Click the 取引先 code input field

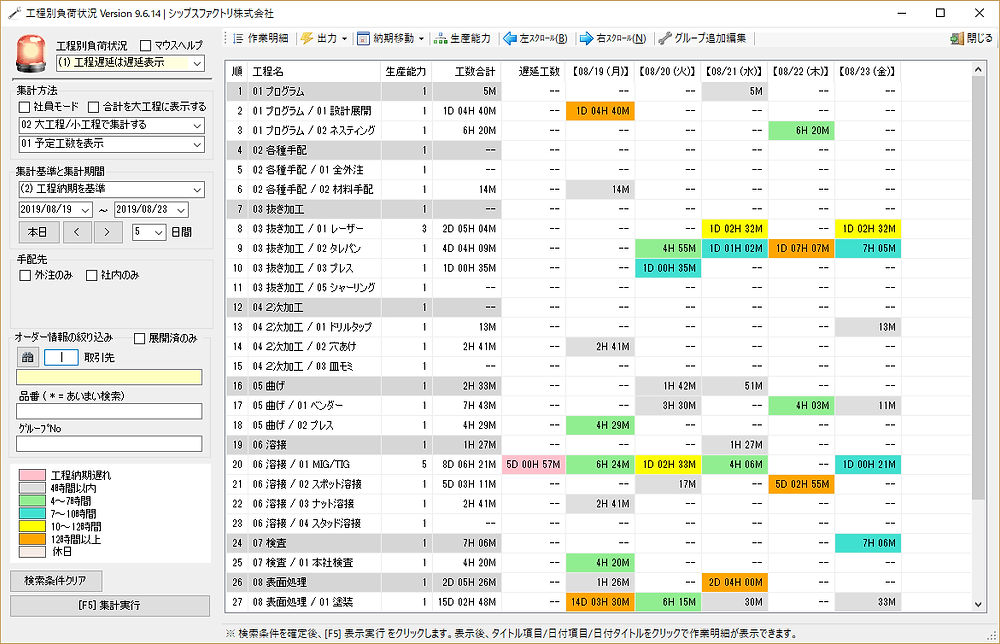pyautogui.click(x=61, y=358)
